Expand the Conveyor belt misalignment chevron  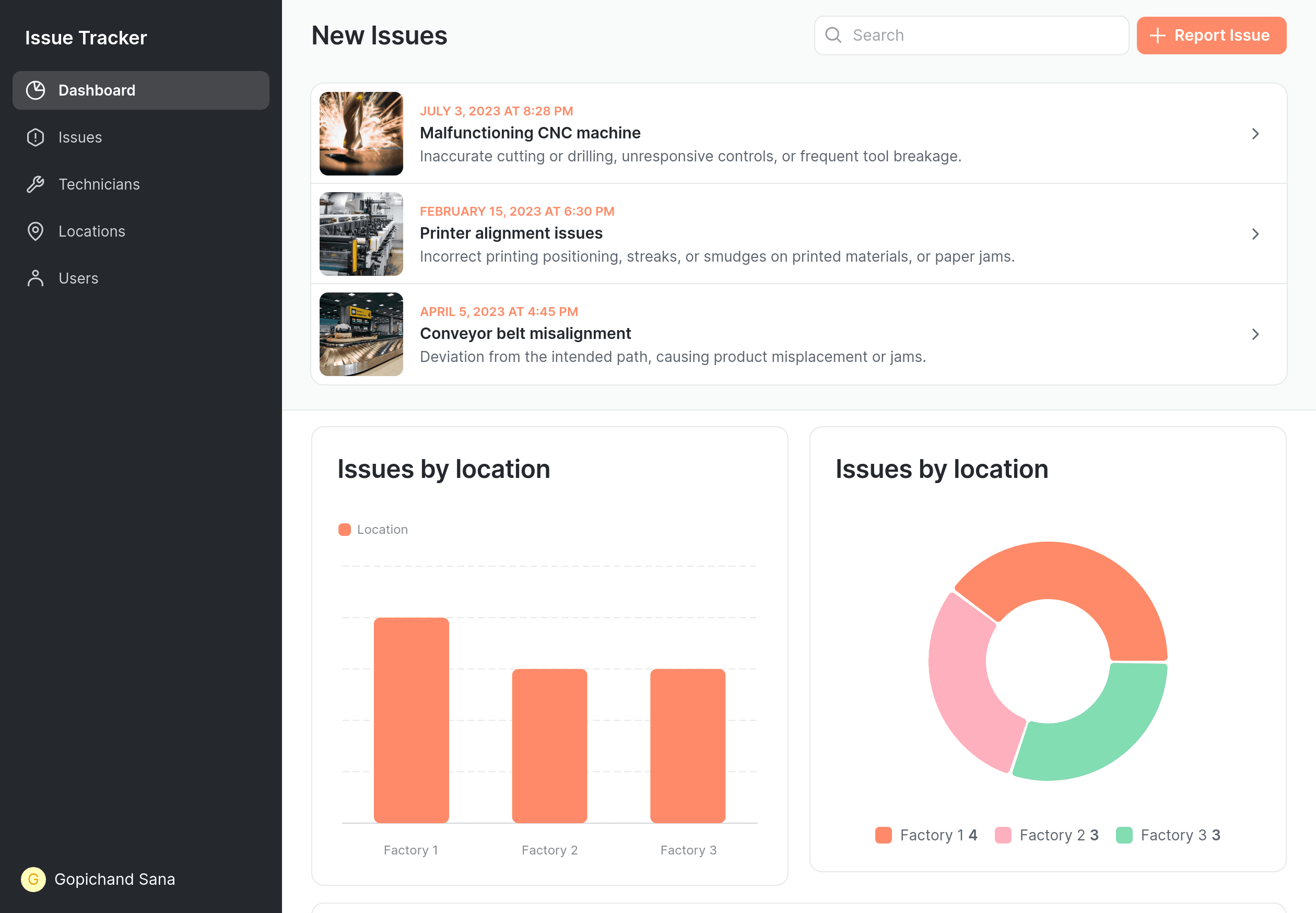1255,334
